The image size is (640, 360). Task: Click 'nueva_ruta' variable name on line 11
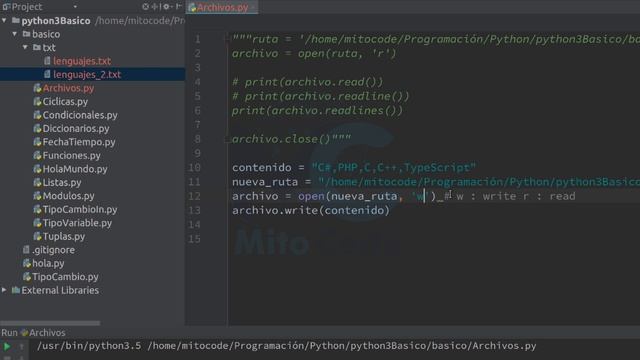pyautogui.click(x=265, y=182)
